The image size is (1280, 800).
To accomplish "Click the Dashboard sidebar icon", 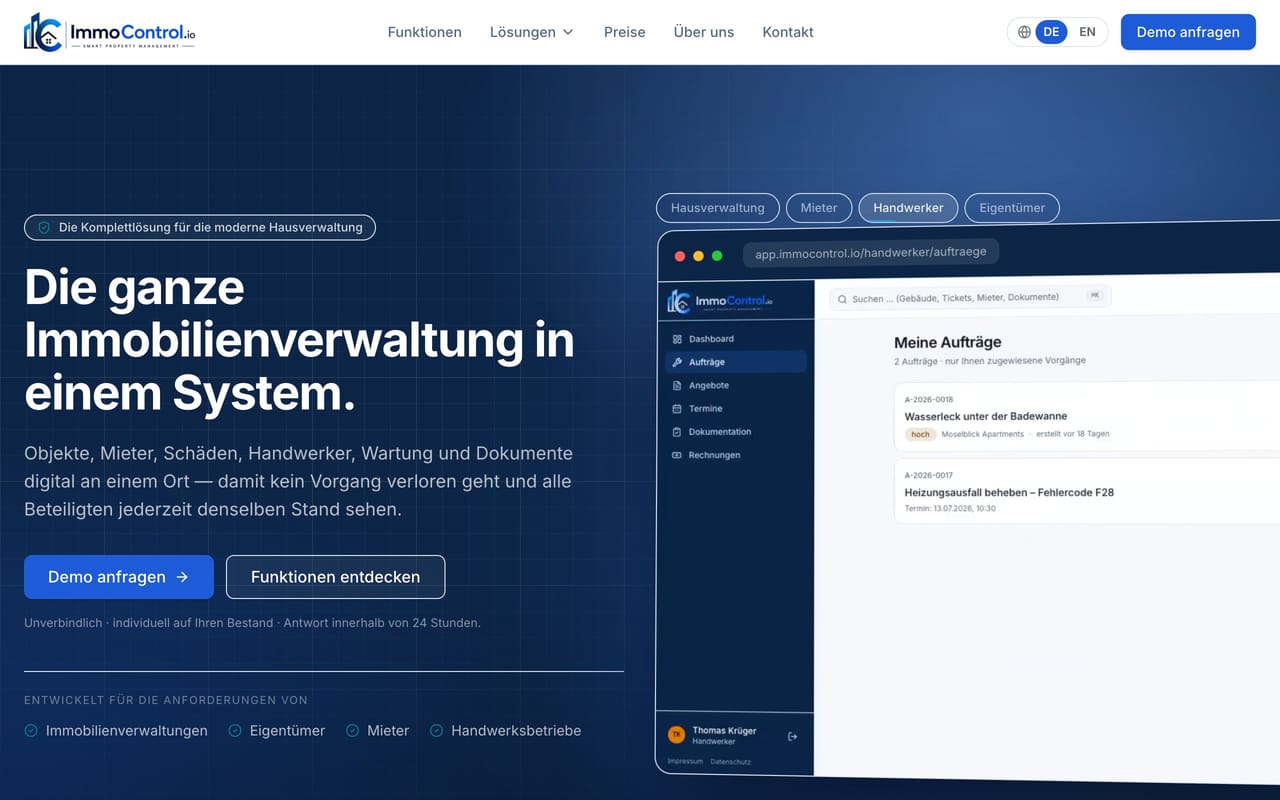I will 677,339.
